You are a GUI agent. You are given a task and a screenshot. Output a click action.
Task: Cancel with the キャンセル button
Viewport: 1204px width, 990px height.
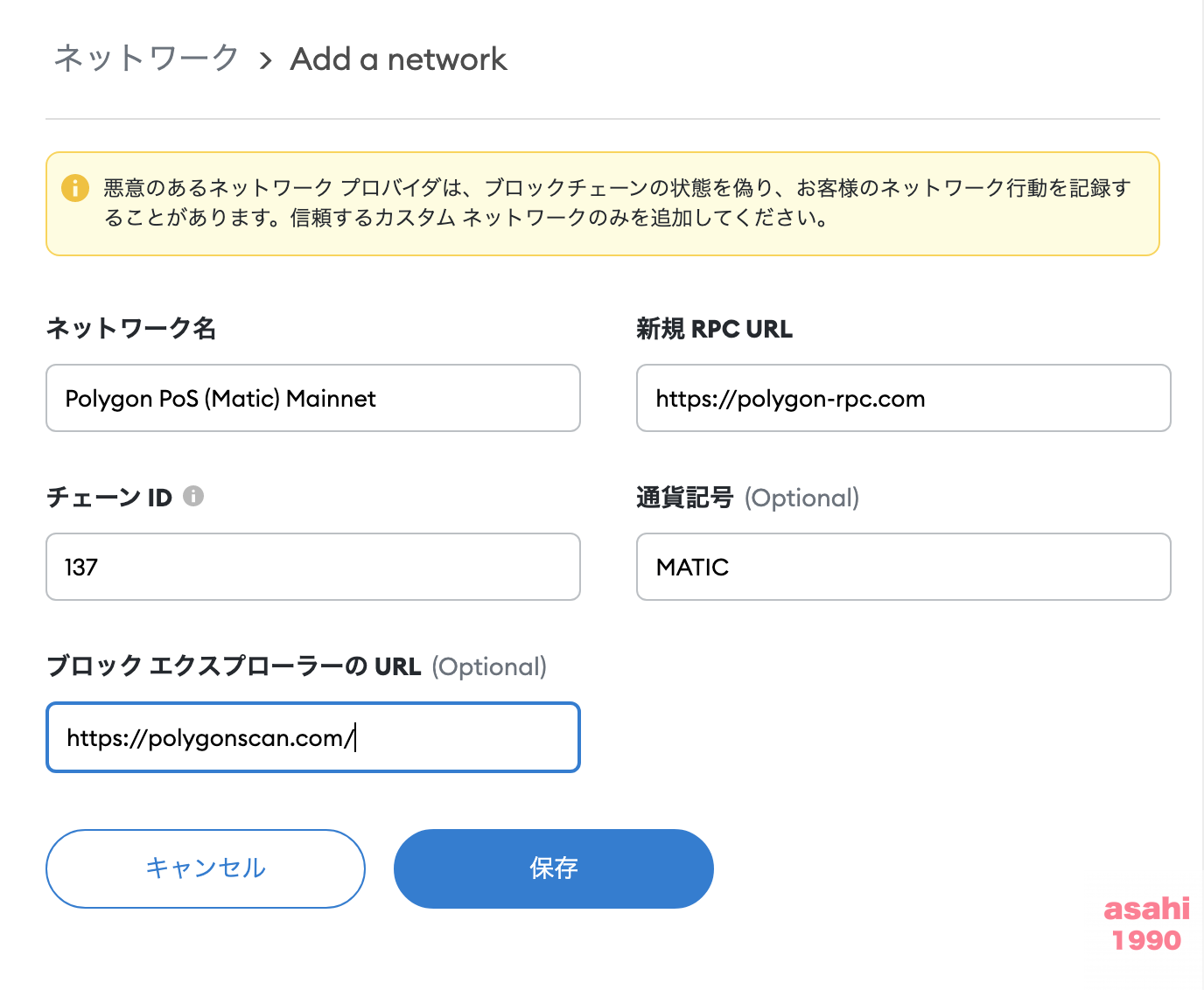click(206, 868)
